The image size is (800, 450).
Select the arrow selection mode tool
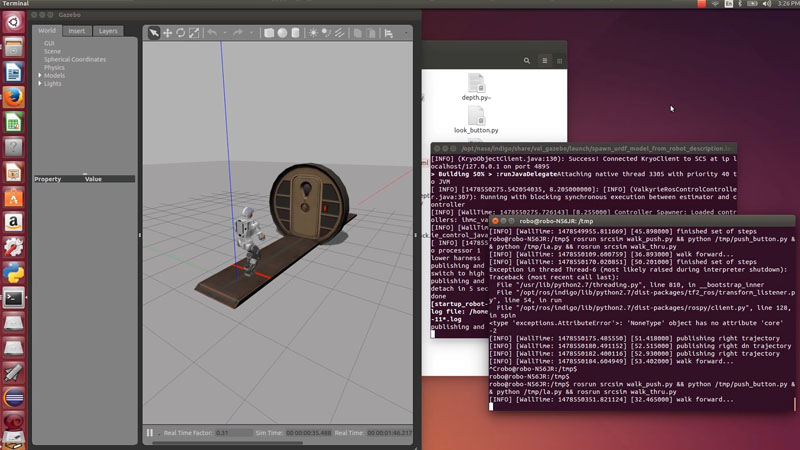(x=154, y=33)
